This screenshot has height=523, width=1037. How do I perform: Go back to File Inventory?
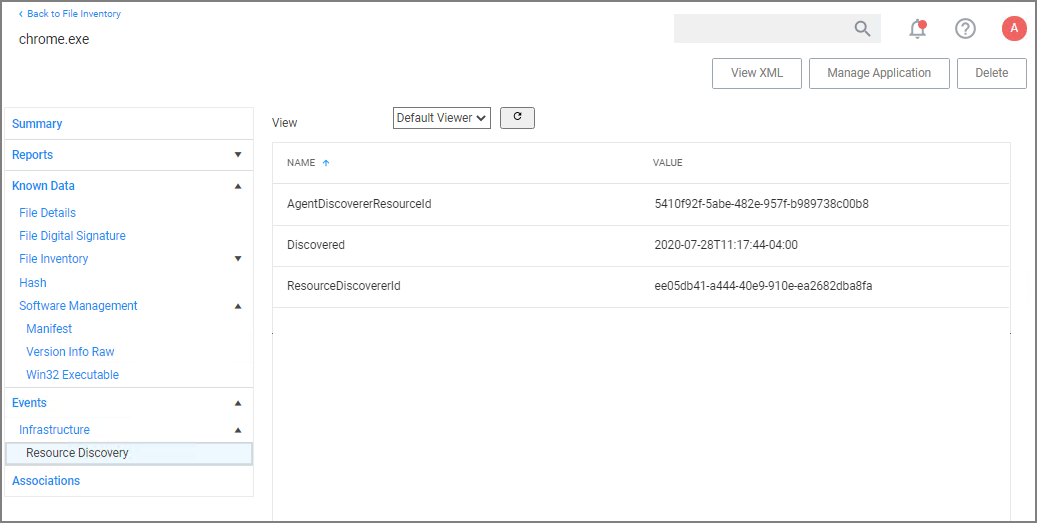(x=70, y=14)
